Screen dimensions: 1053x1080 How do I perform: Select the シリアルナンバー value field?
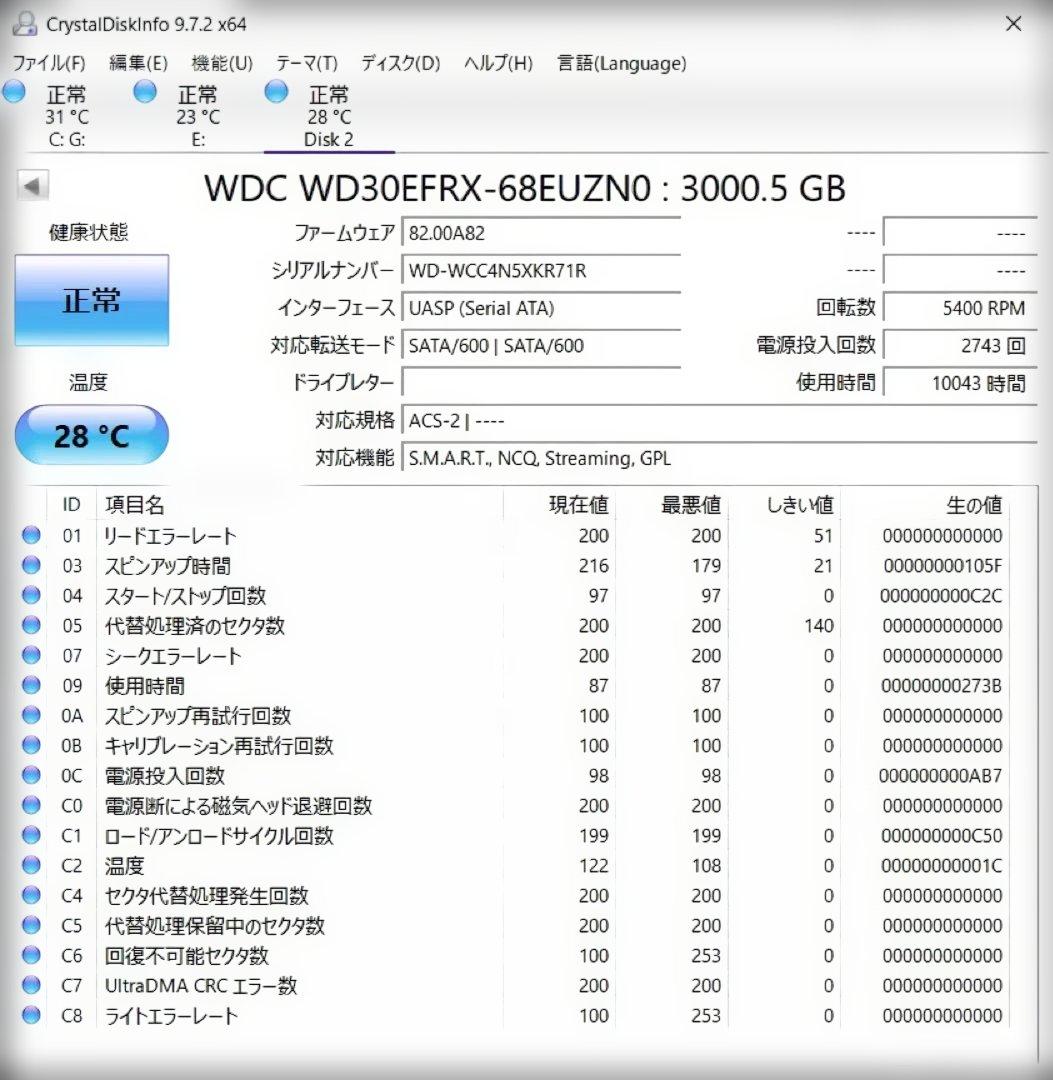click(540, 270)
